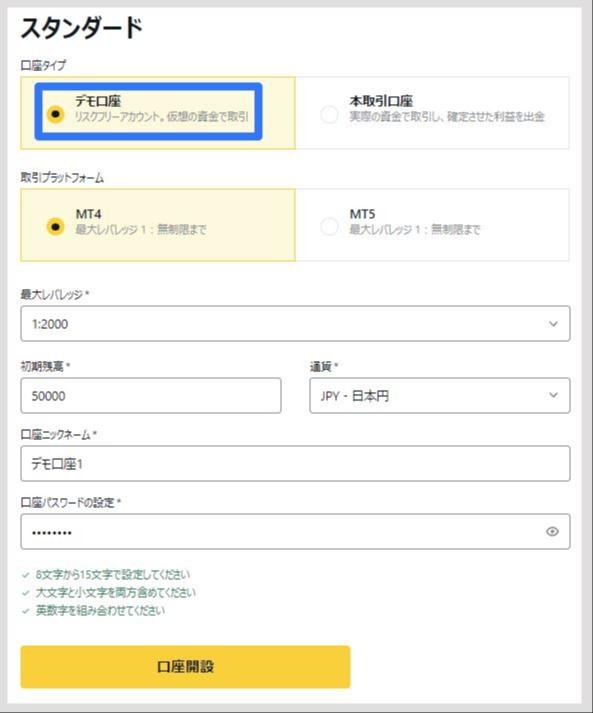The image size is (593, 713).
Task: Focus the 口座パスワードの設定 password field
Action: [295, 532]
